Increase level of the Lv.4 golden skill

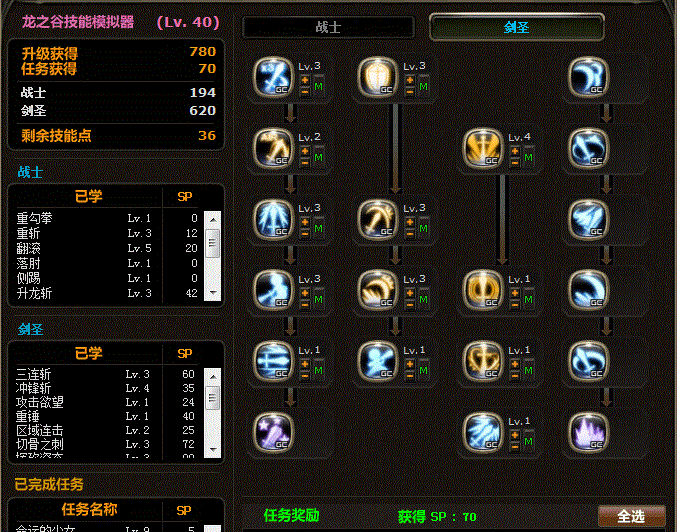pyautogui.click(x=515, y=152)
